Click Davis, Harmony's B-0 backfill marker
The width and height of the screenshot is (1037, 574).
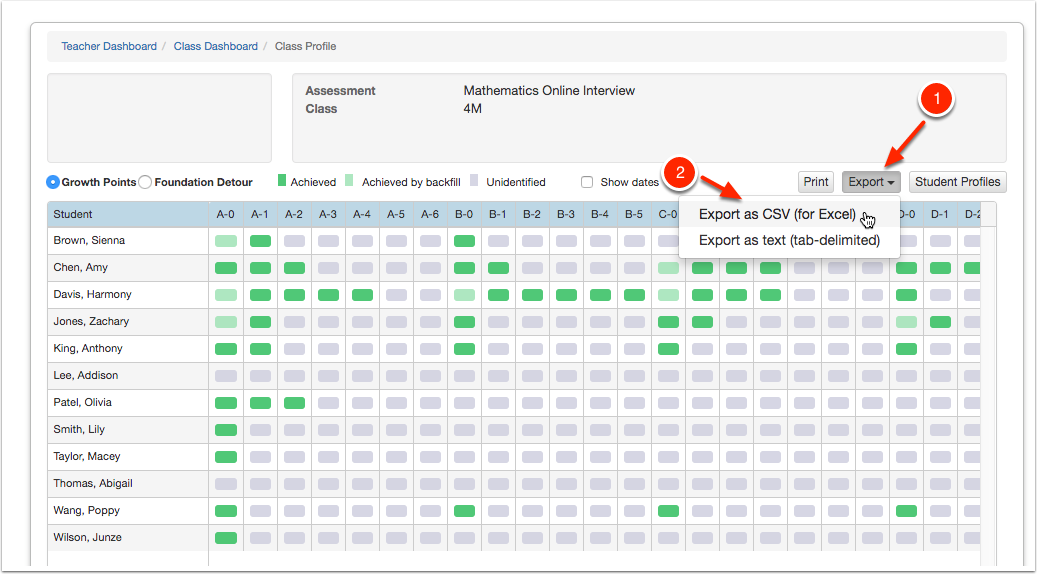click(464, 295)
